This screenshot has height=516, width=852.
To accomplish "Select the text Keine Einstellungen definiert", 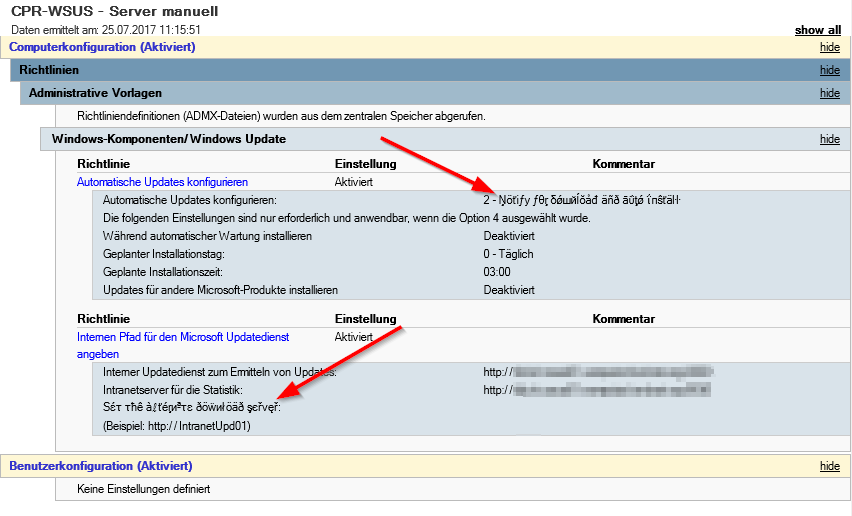I will click(x=143, y=489).
